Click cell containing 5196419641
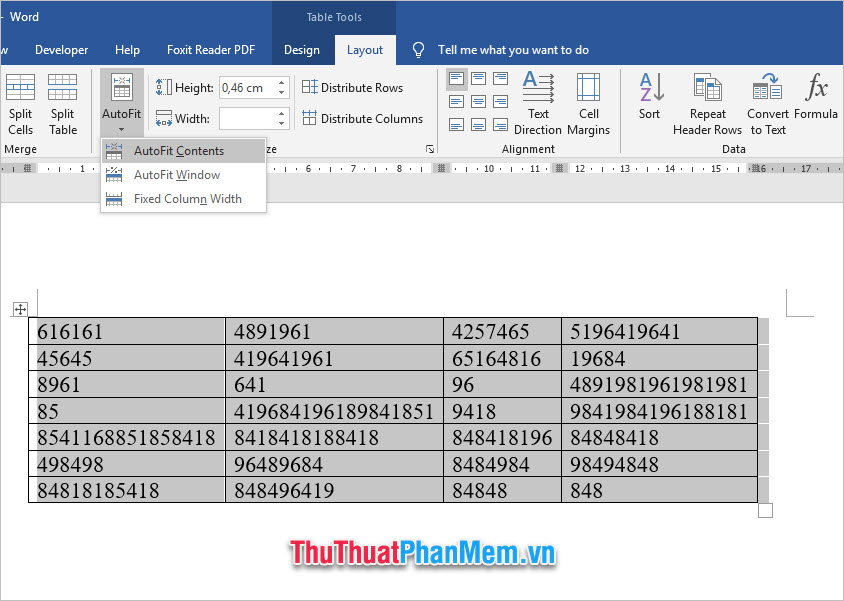844x601 pixels. [x=659, y=331]
